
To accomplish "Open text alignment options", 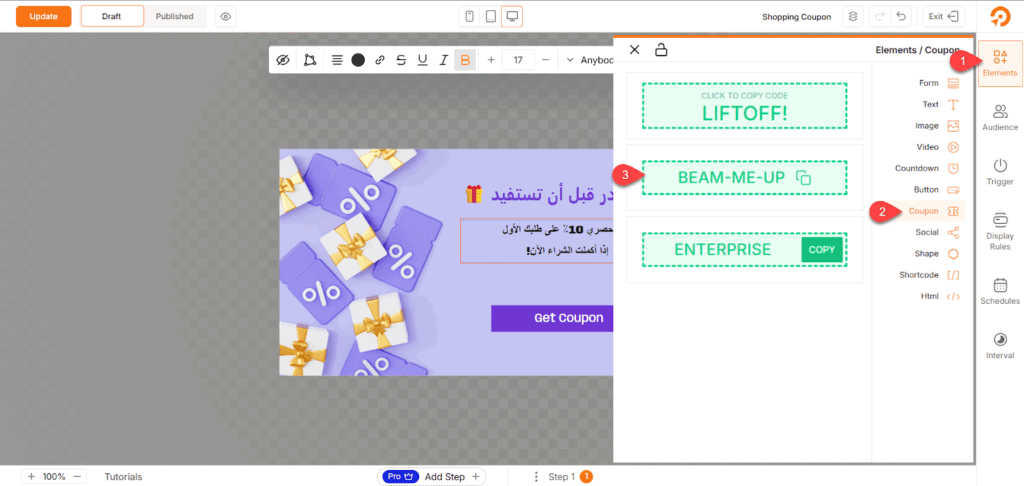I will (x=337, y=60).
